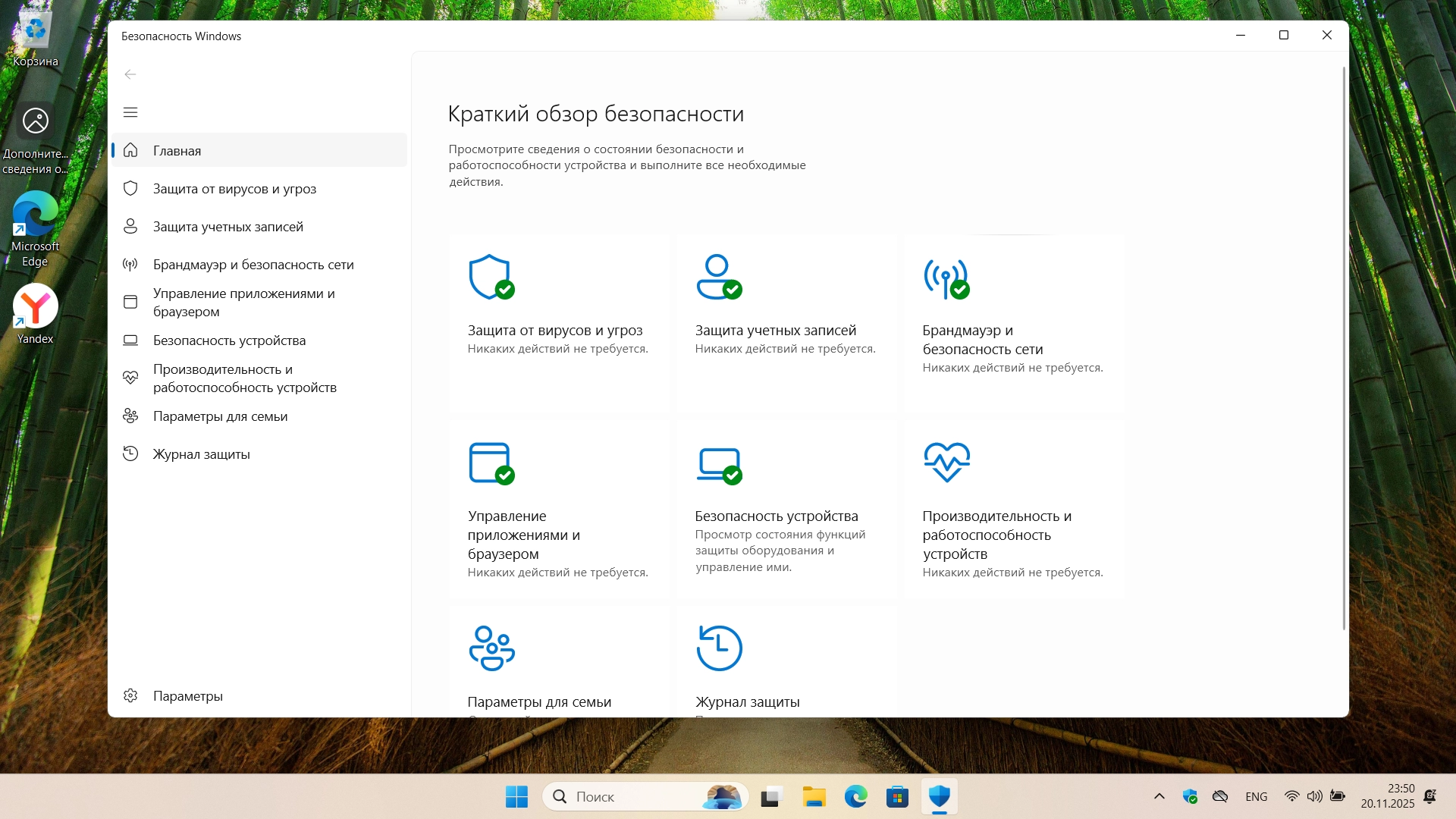Image resolution: width=1456 pixels, height=819 pixels.
Task: Select Главная in the sidebar
Action: pyautogui.click(x=177, y=150)
